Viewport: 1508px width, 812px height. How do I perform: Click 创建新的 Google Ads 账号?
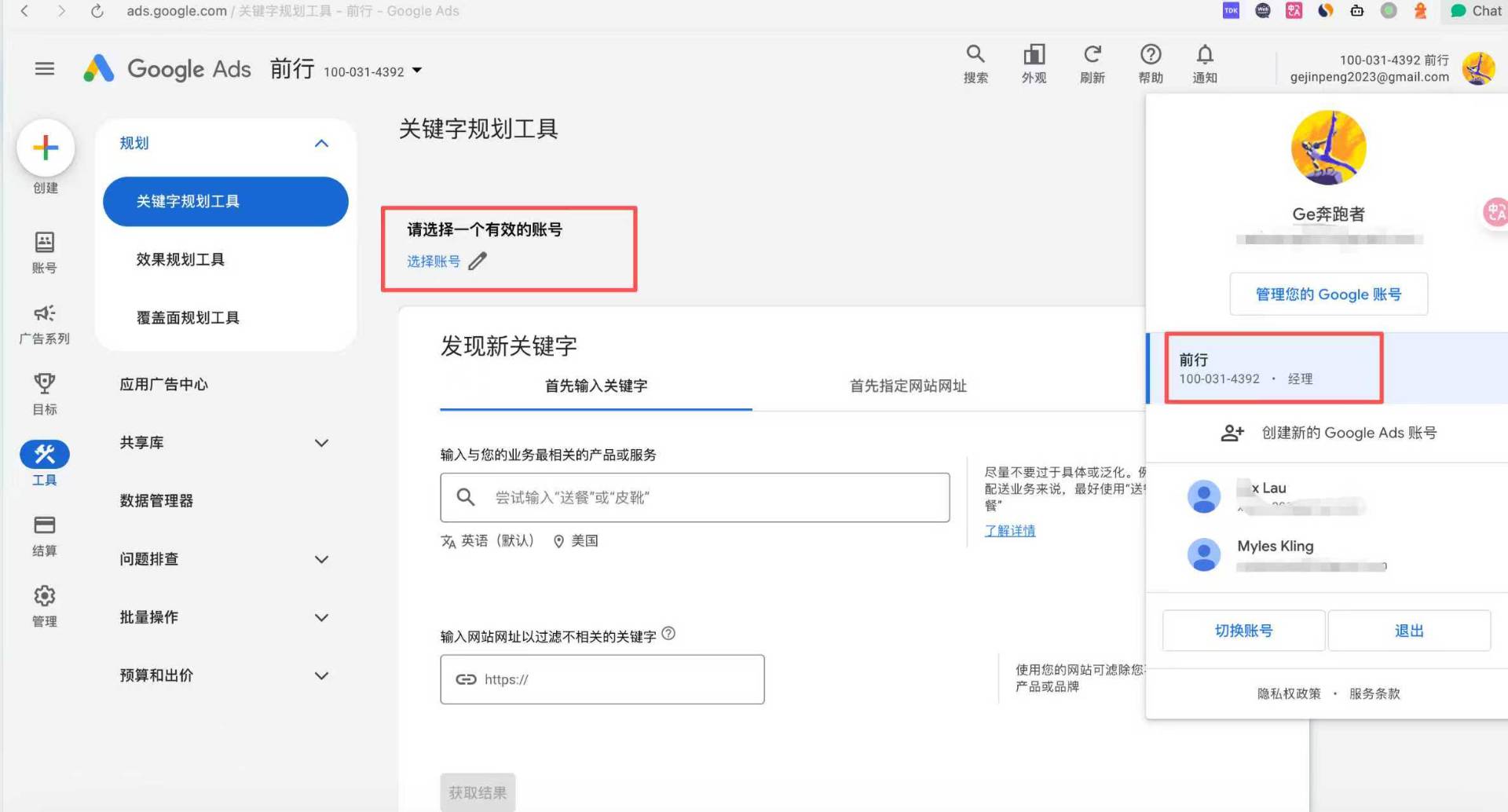[1329, 433]
